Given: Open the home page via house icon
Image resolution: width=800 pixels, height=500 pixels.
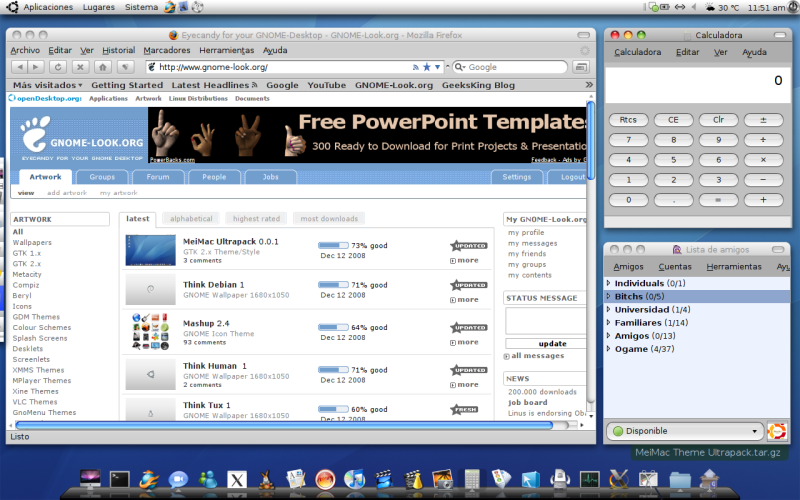Looking at the screenshot, I should 103,67.
